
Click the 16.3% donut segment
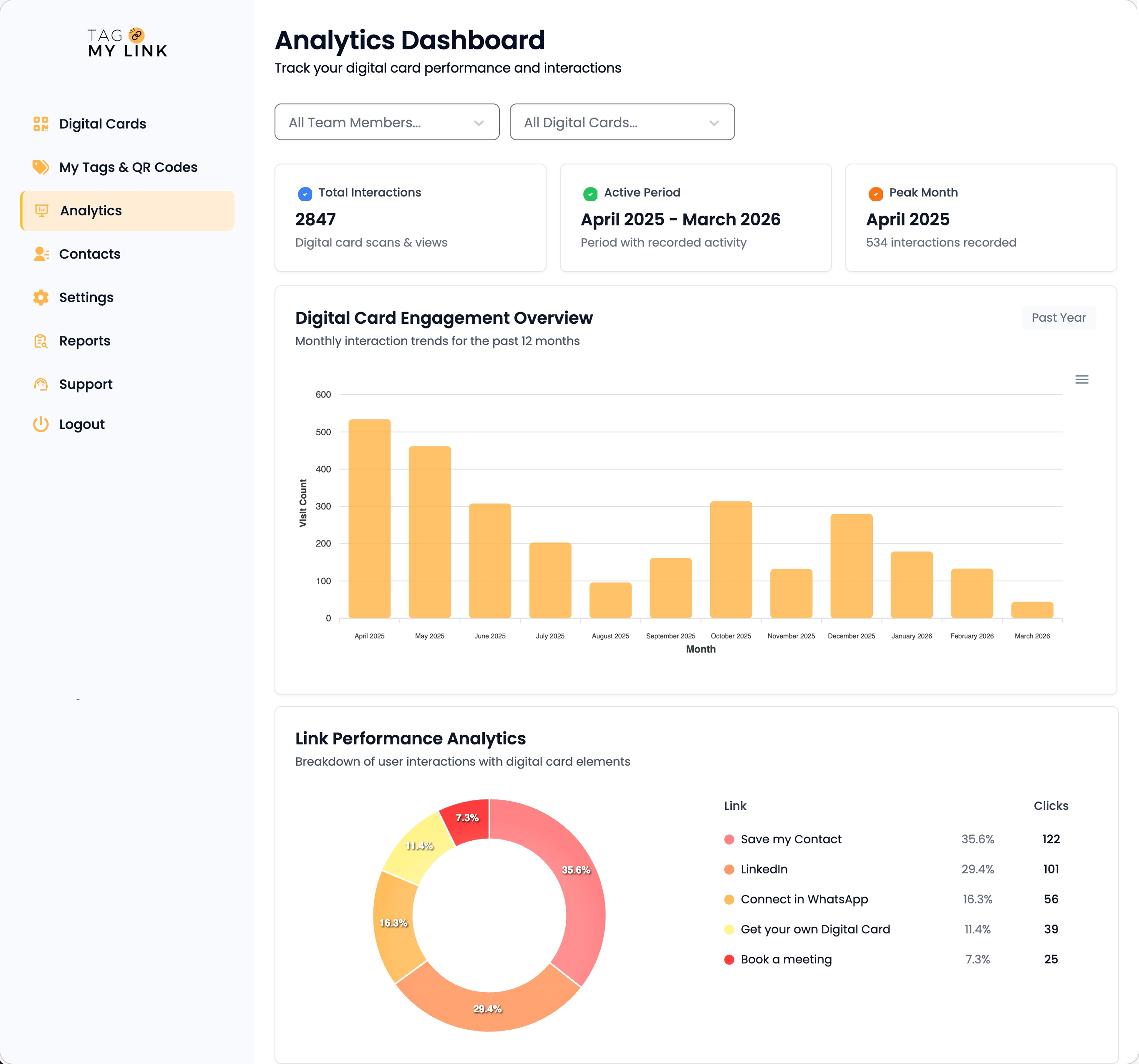point(394,923)
